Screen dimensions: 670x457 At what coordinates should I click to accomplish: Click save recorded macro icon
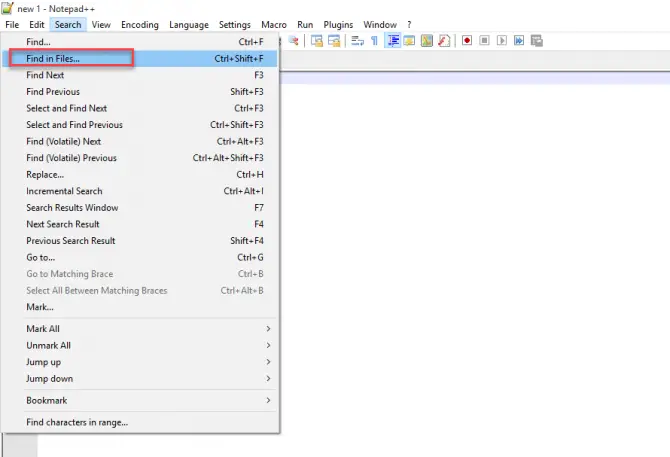537,41
